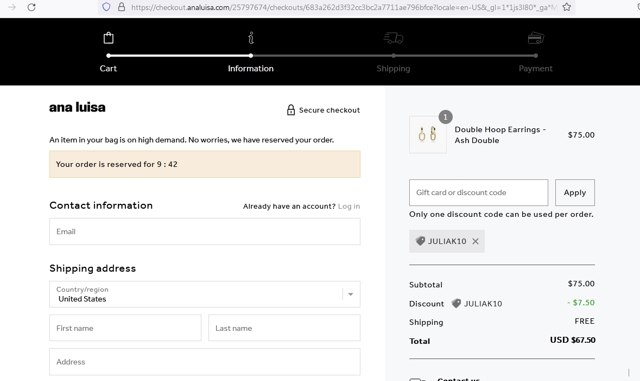Click the Subtotal amount $75.00
This screenshot has width=640, height=381.
(x=581, y=283)
